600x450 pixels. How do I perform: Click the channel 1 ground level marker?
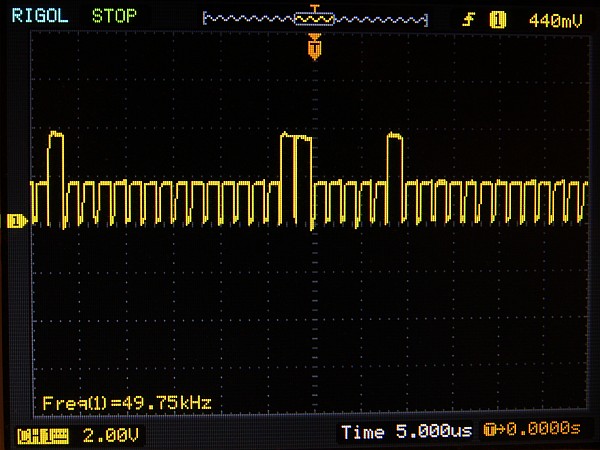pyautogui.click(x=16, y=221)
